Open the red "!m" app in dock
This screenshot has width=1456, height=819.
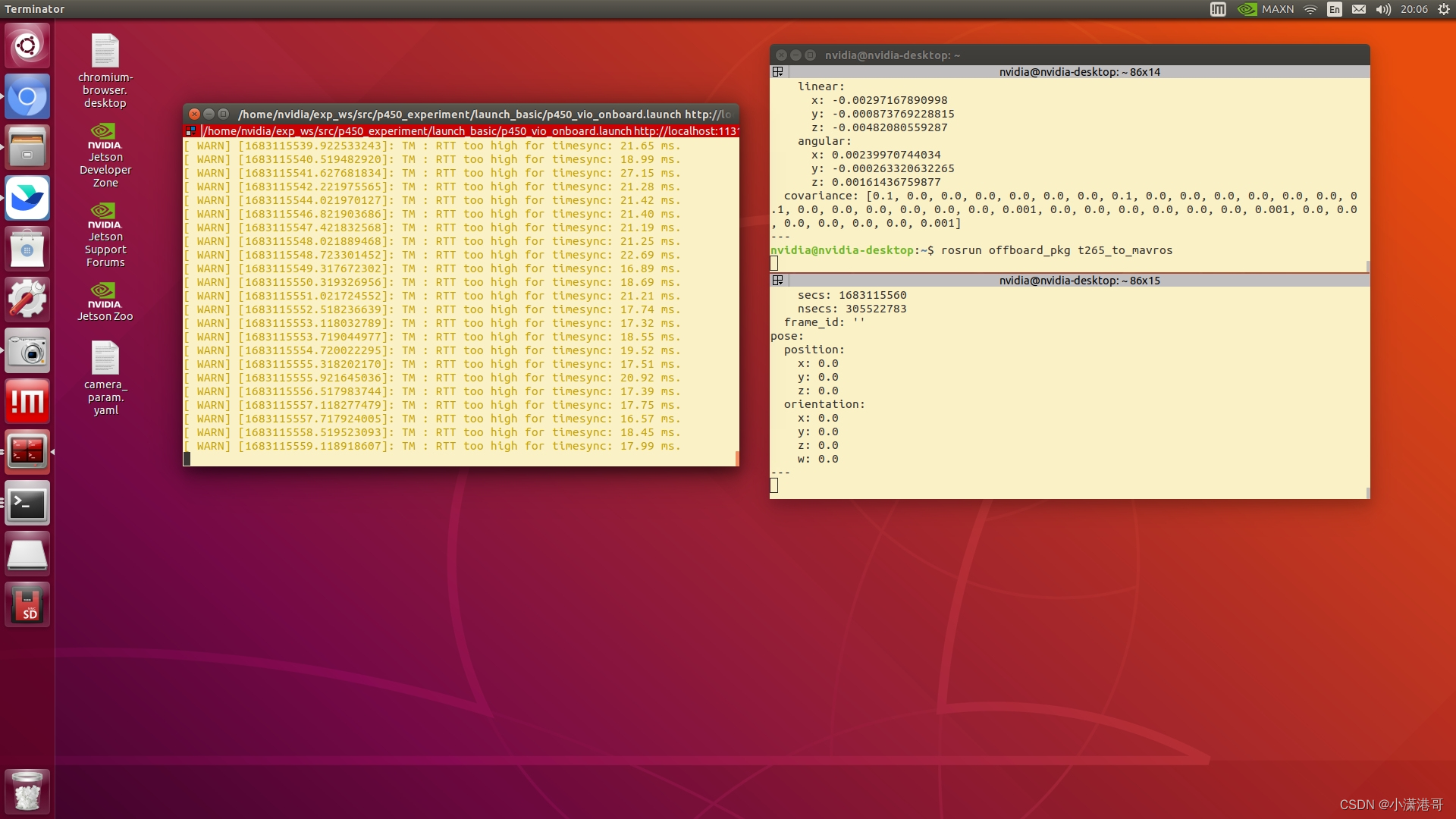click(x=27, y=401)
